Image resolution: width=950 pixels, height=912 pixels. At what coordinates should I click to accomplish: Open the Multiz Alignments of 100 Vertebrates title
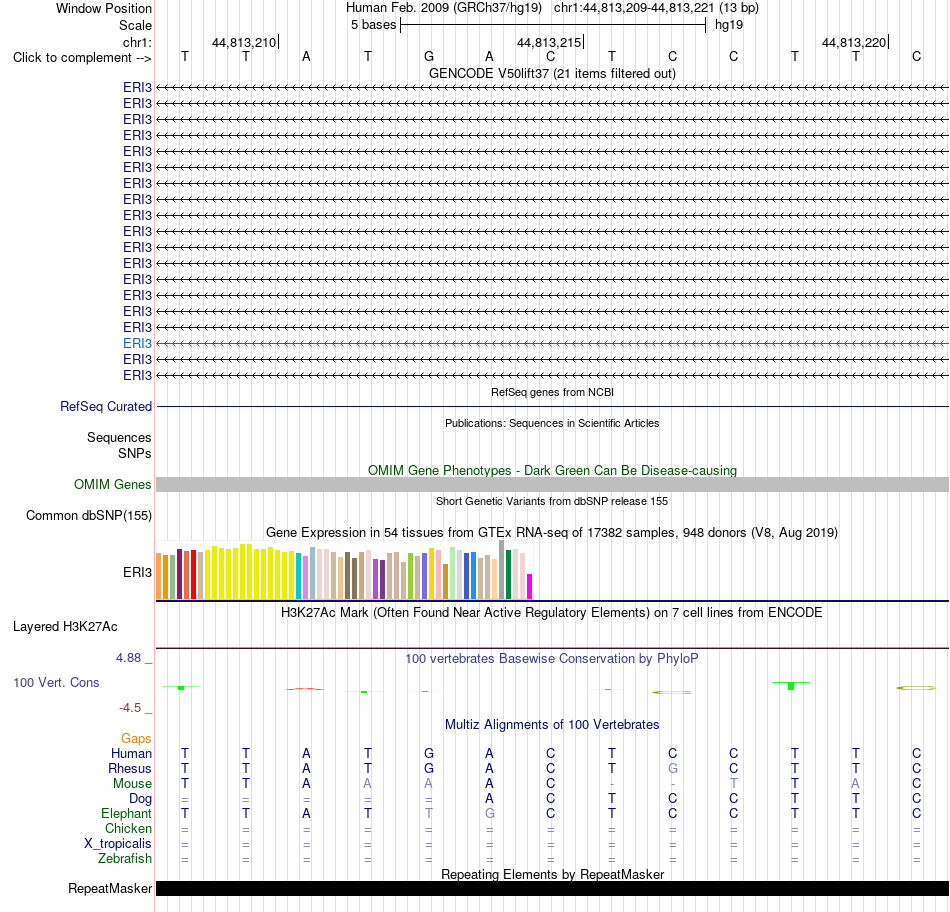pos(552,725)
